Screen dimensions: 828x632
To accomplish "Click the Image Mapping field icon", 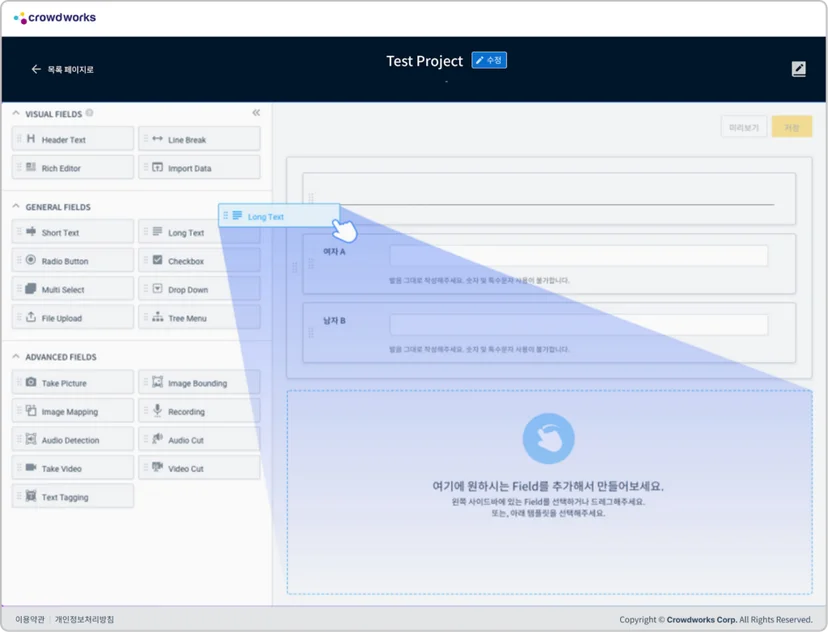I will pos(31,411).
